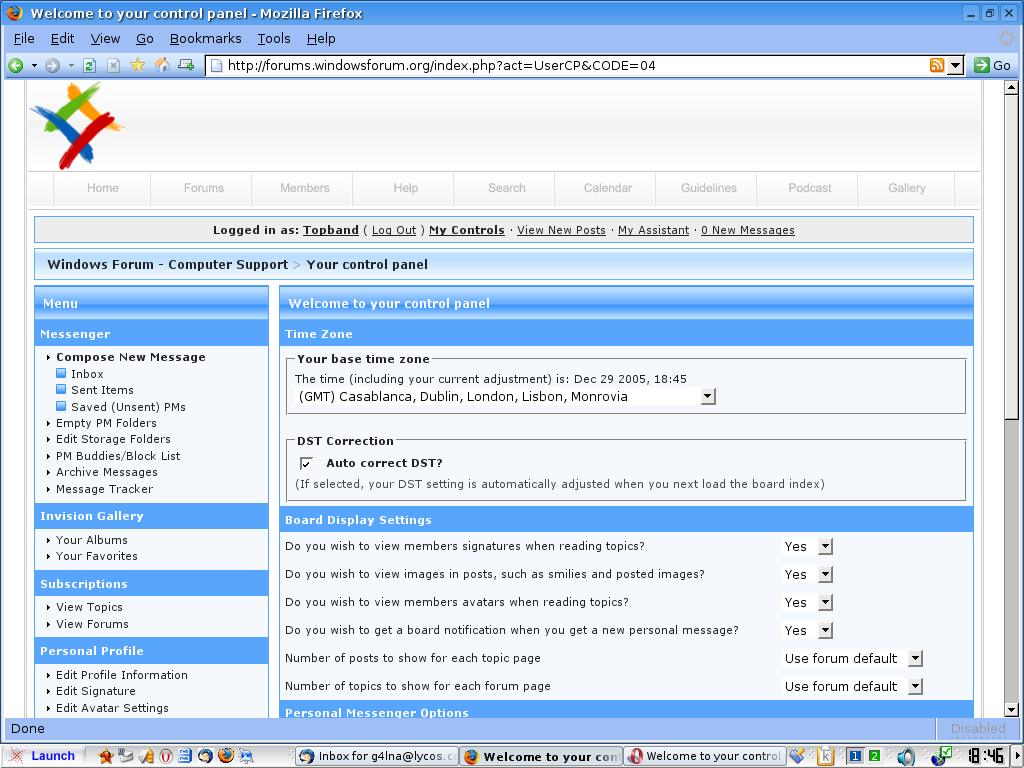Open the base time zone dropdown
Screen dimensions: 1024x768
(x=506, y=396)
